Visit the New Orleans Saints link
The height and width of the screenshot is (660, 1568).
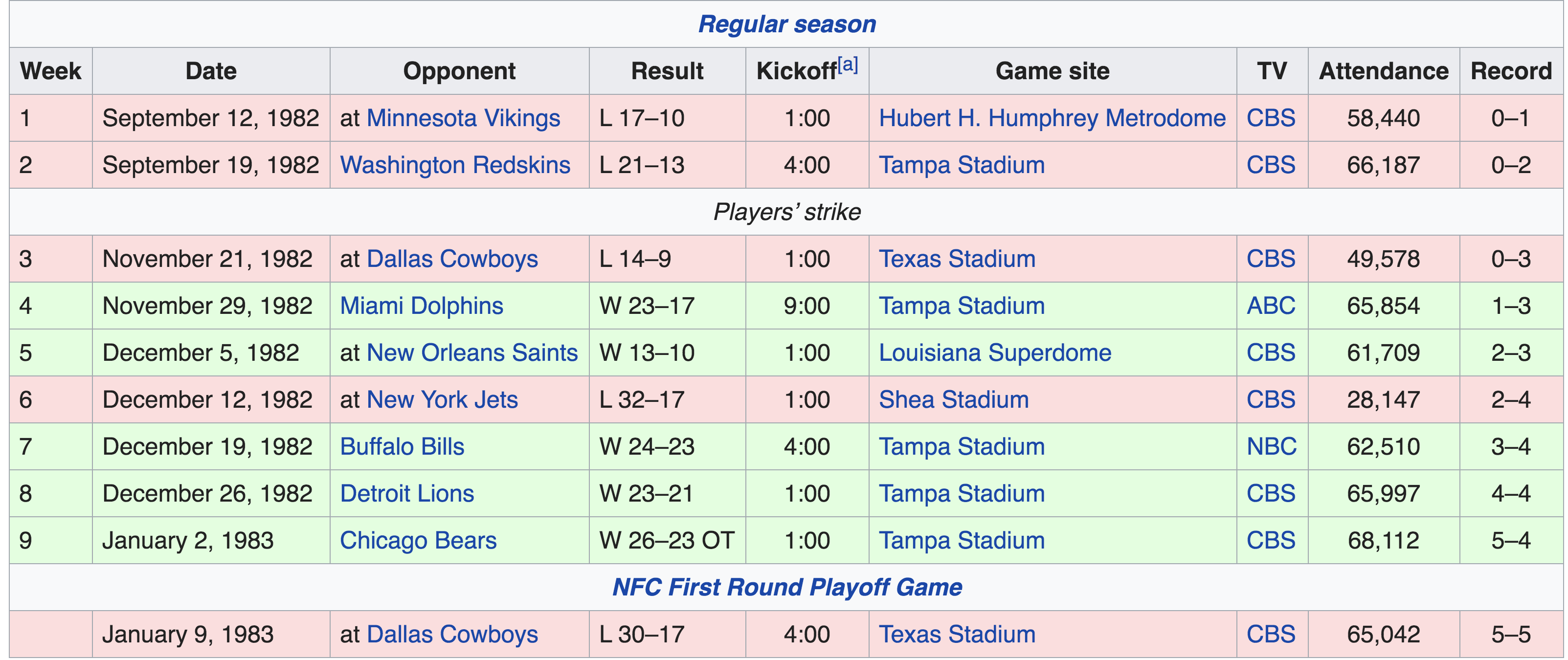tap(472, 353)
